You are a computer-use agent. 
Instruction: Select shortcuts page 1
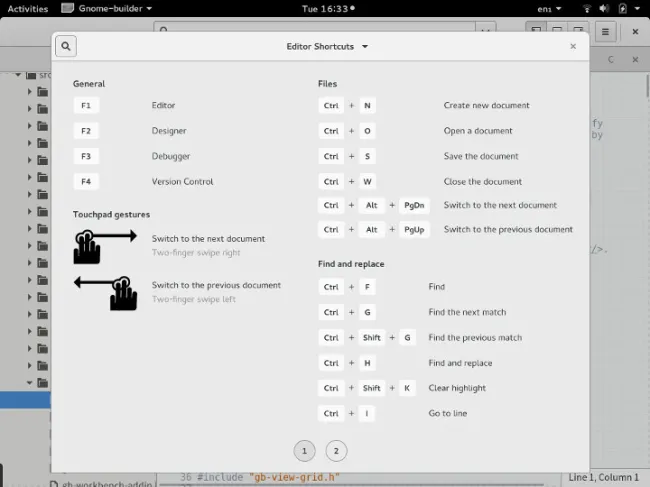[304, 451]
